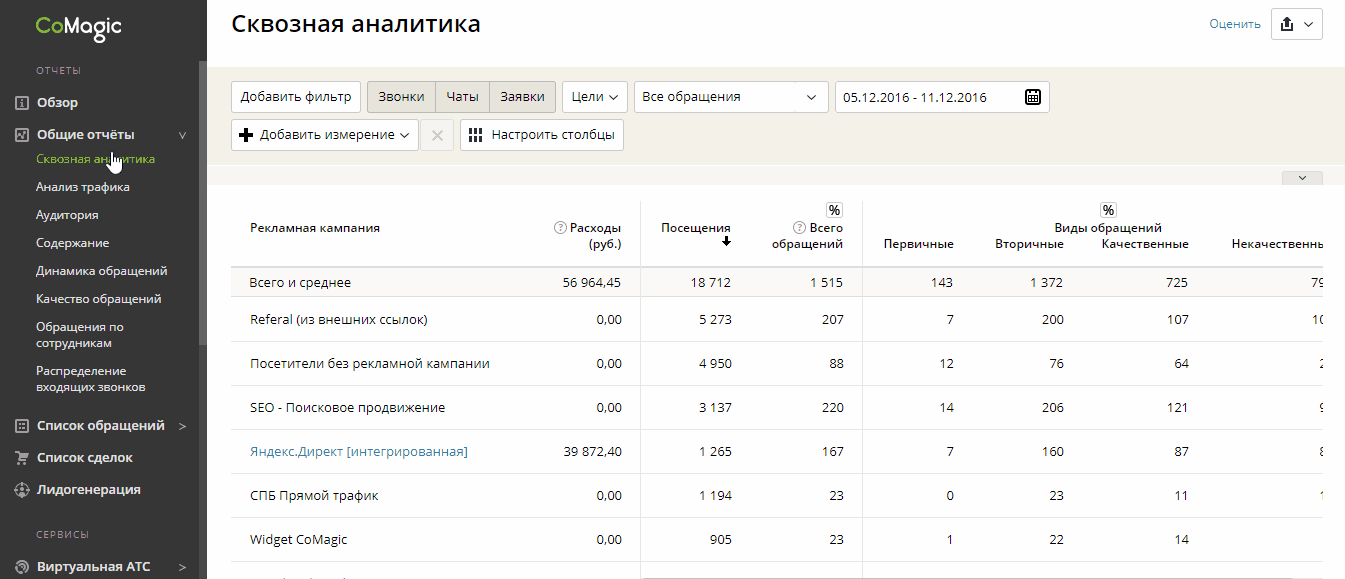This screenshot has height=579, width=1345.
Task: Toggle percent icon above Всего обращений
Action: [x=834, y=210]
